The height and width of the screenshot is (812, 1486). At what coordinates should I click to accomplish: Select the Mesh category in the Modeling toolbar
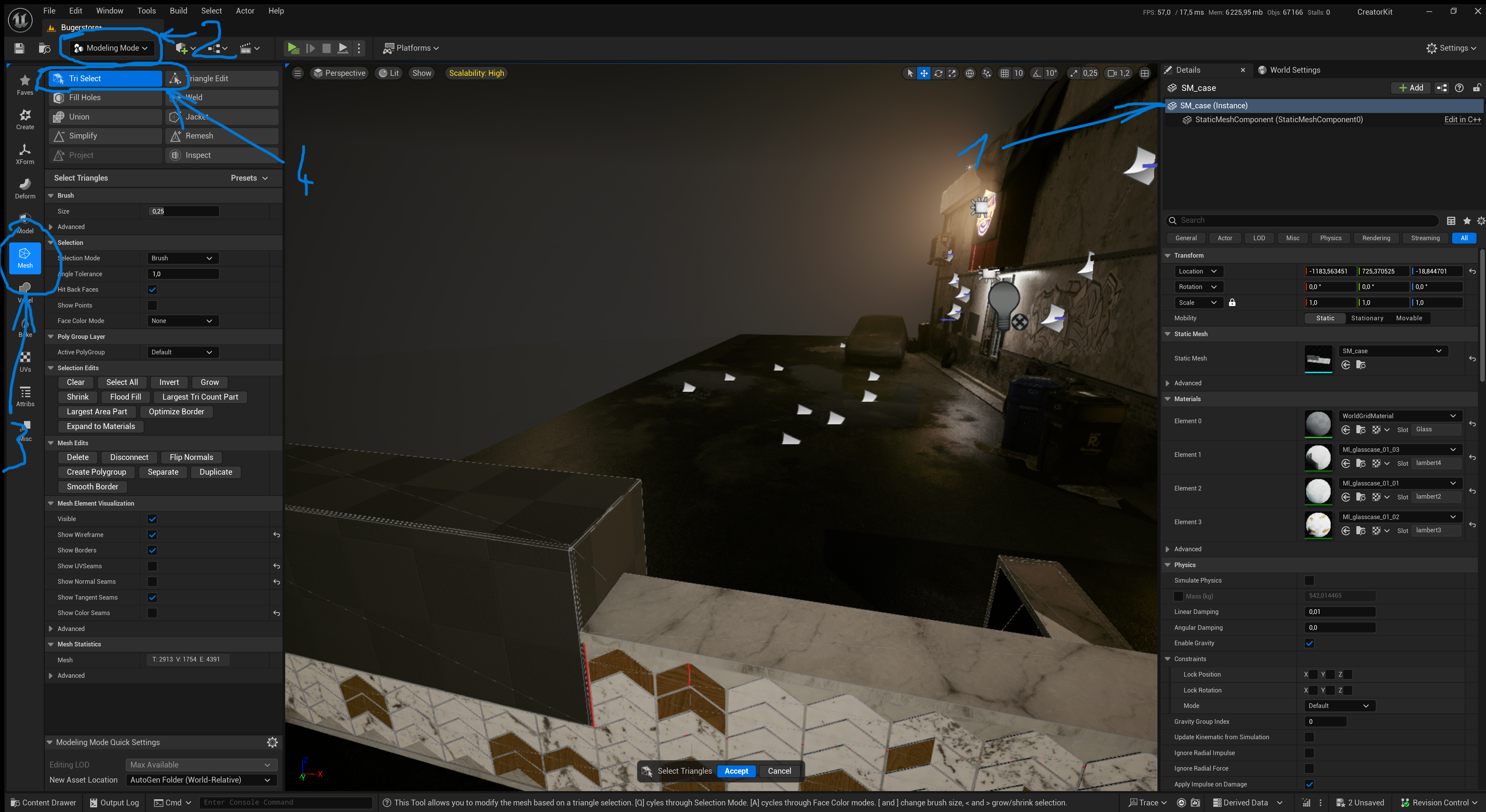(x=25, y=258)
